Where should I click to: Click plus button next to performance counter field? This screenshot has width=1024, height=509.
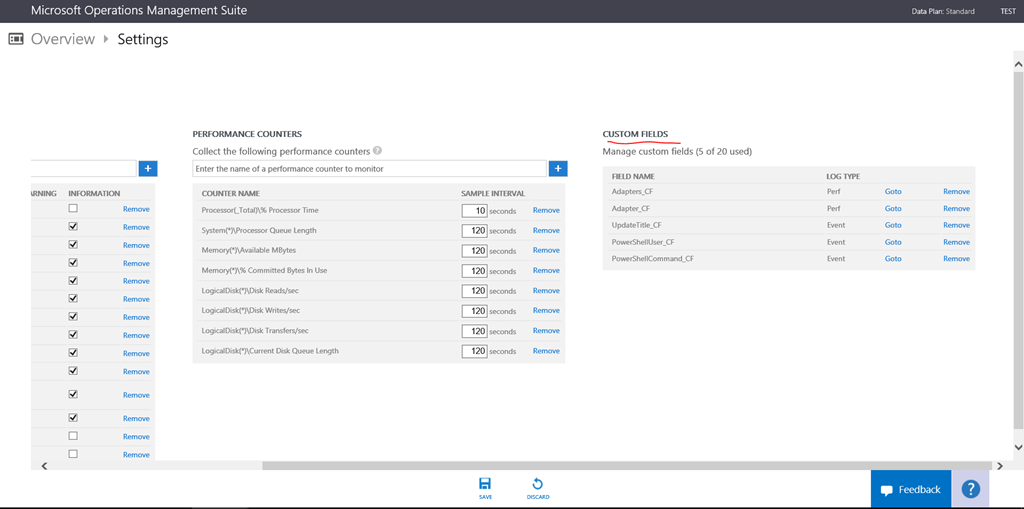[558, 169]
